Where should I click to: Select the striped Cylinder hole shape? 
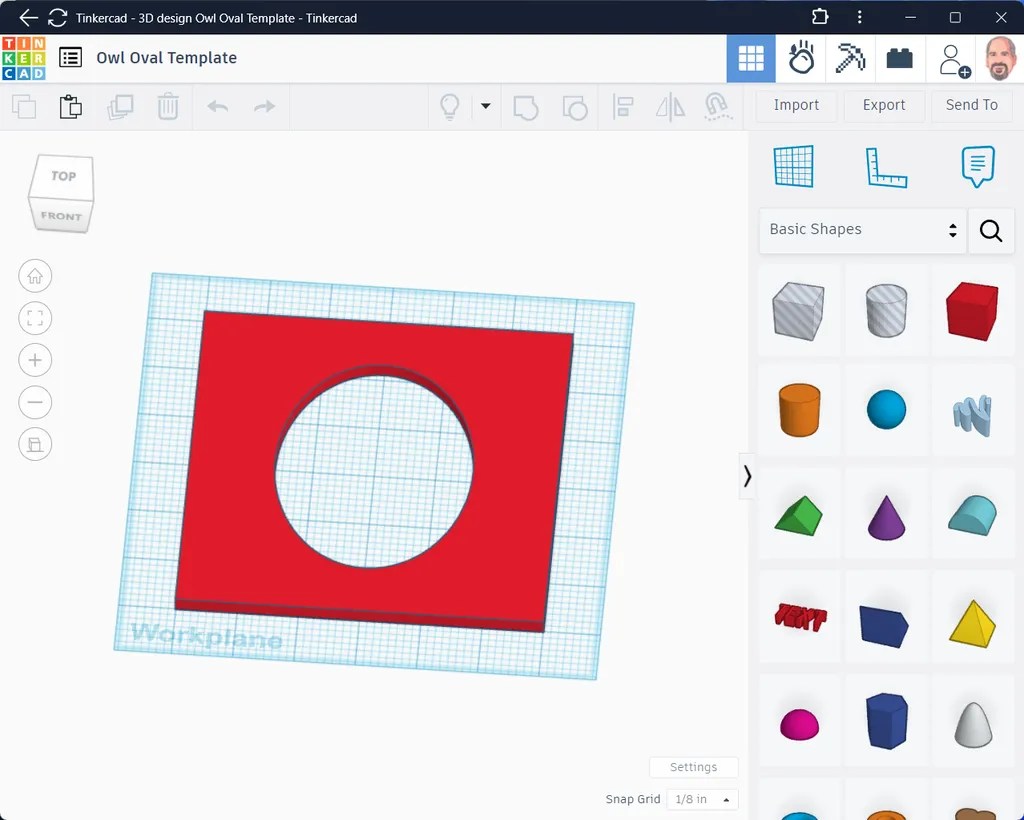(x=886, y=310)
